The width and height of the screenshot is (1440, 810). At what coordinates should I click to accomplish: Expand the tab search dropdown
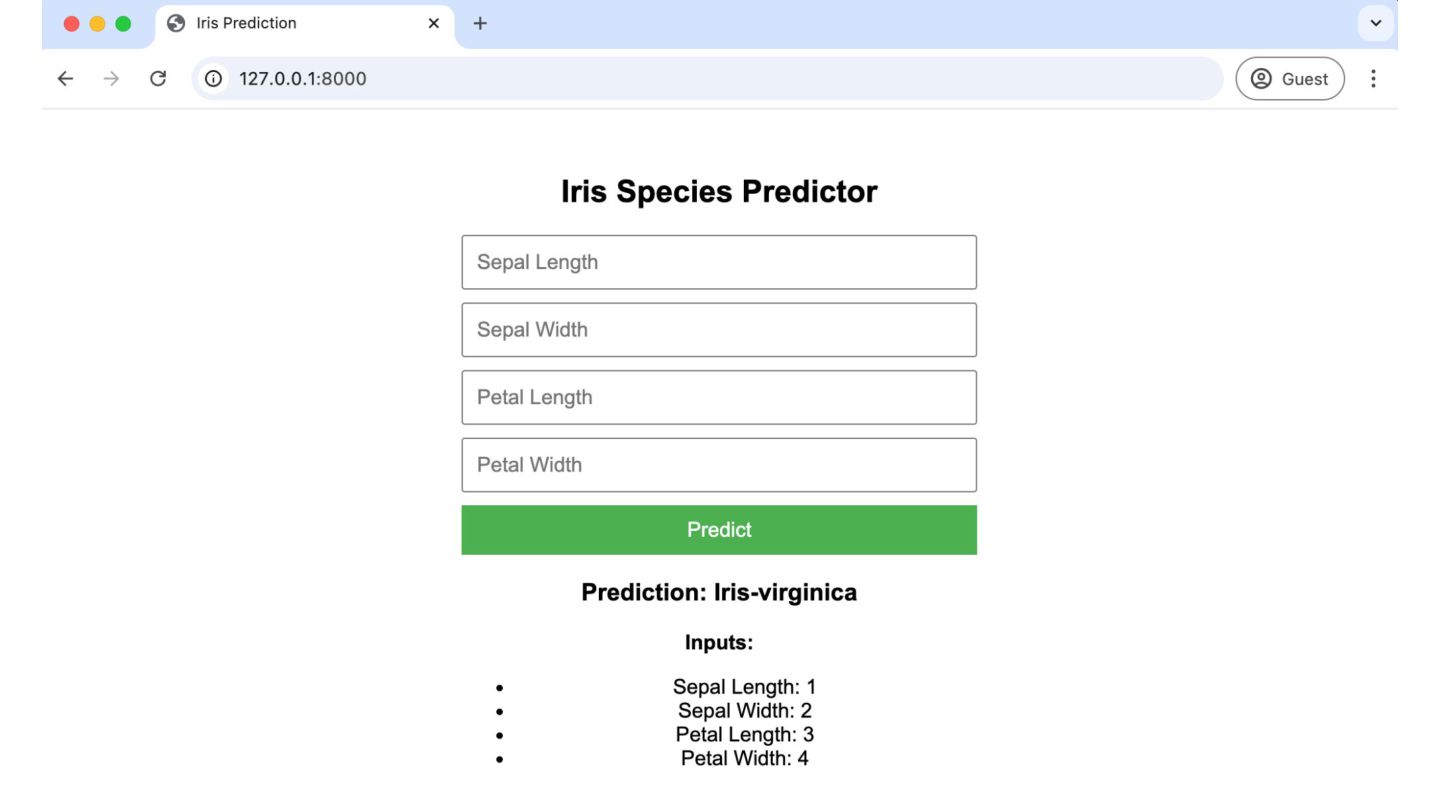[x=1375, y=23]
